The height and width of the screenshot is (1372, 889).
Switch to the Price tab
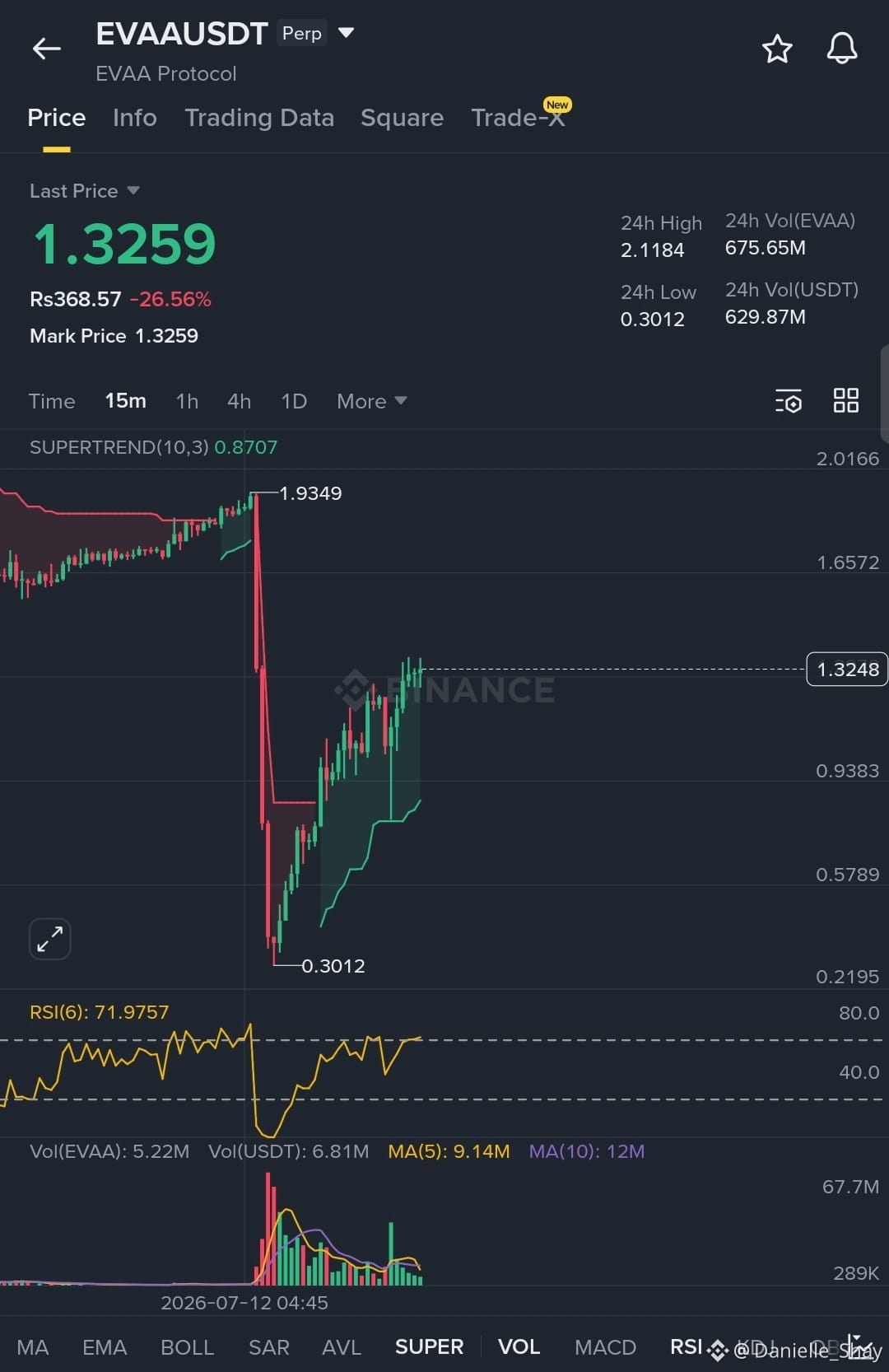click(57, 118)
